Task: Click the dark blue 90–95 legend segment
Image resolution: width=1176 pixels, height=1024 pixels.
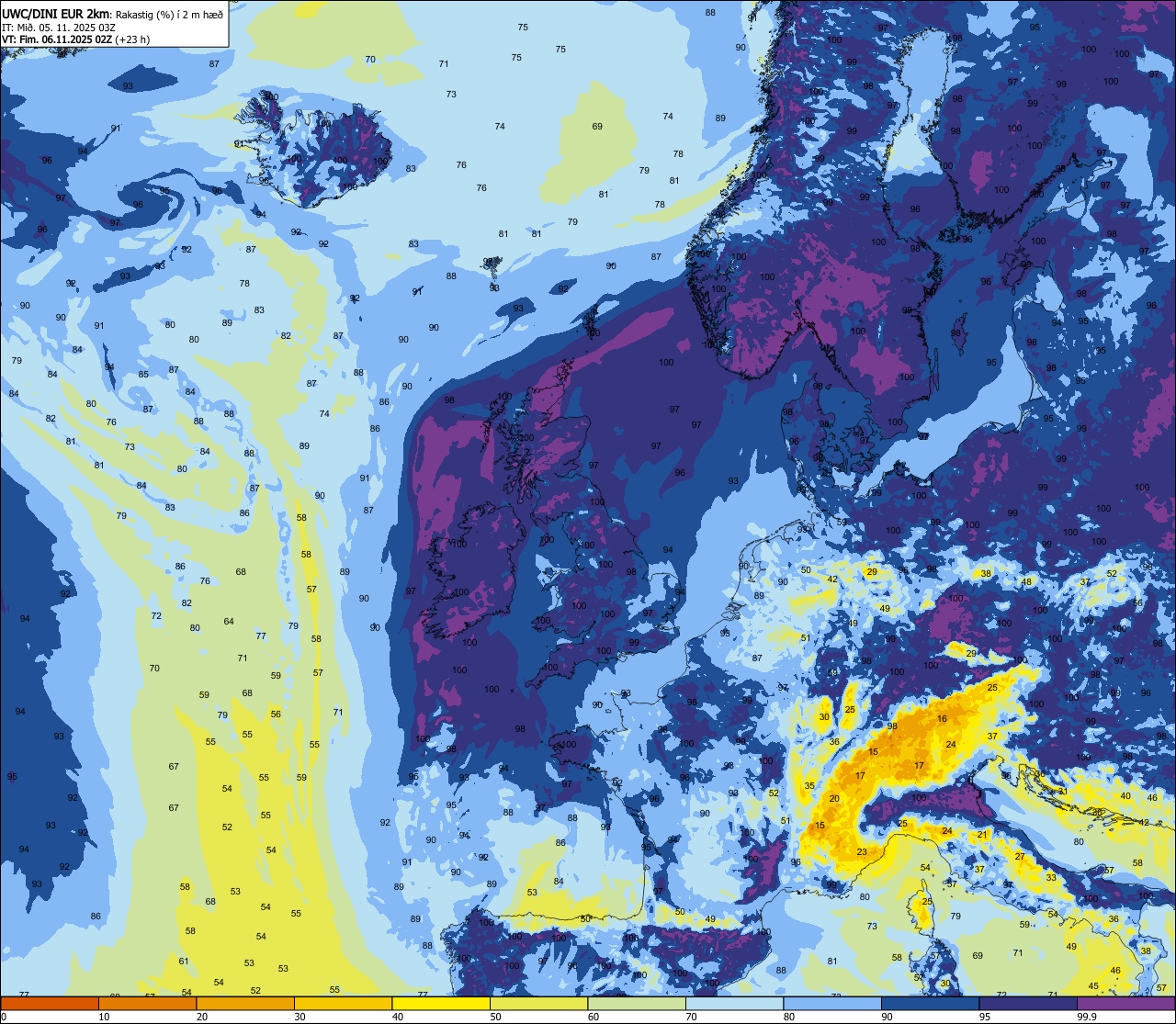Action: coord(930,1004)
